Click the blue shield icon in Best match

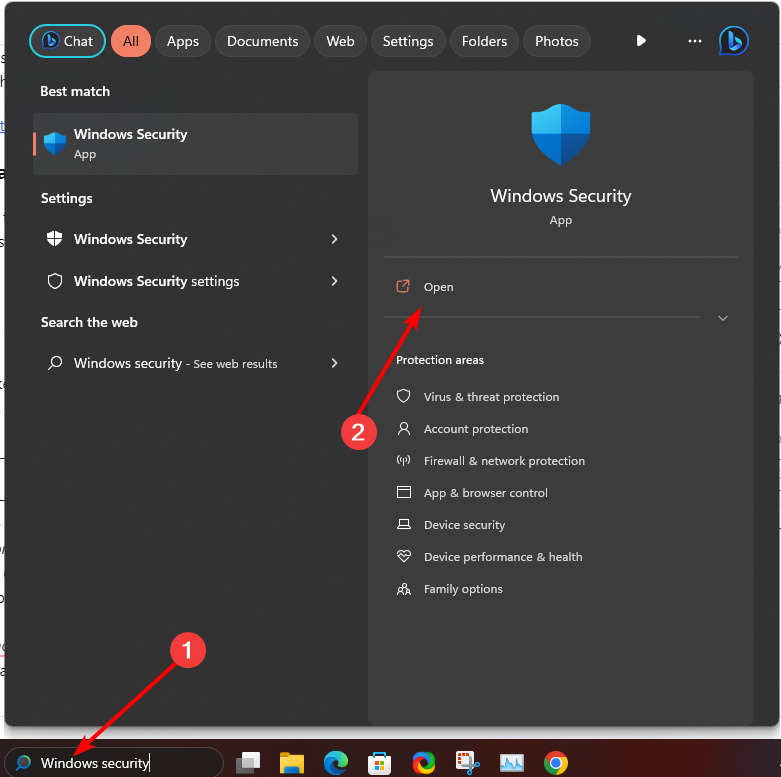tap(55, 144)
